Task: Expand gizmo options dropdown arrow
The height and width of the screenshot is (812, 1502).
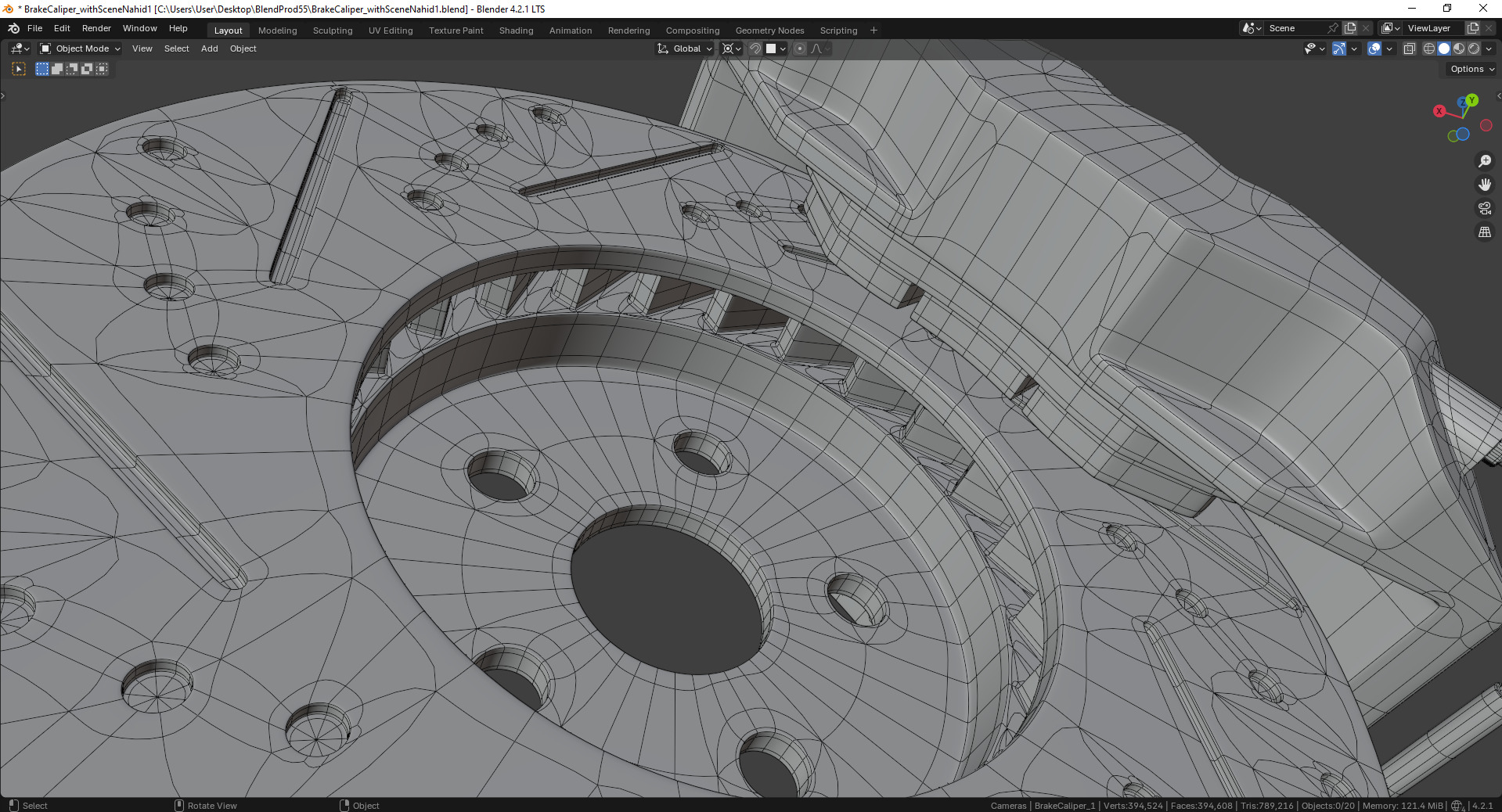Action: point(1354,49)
